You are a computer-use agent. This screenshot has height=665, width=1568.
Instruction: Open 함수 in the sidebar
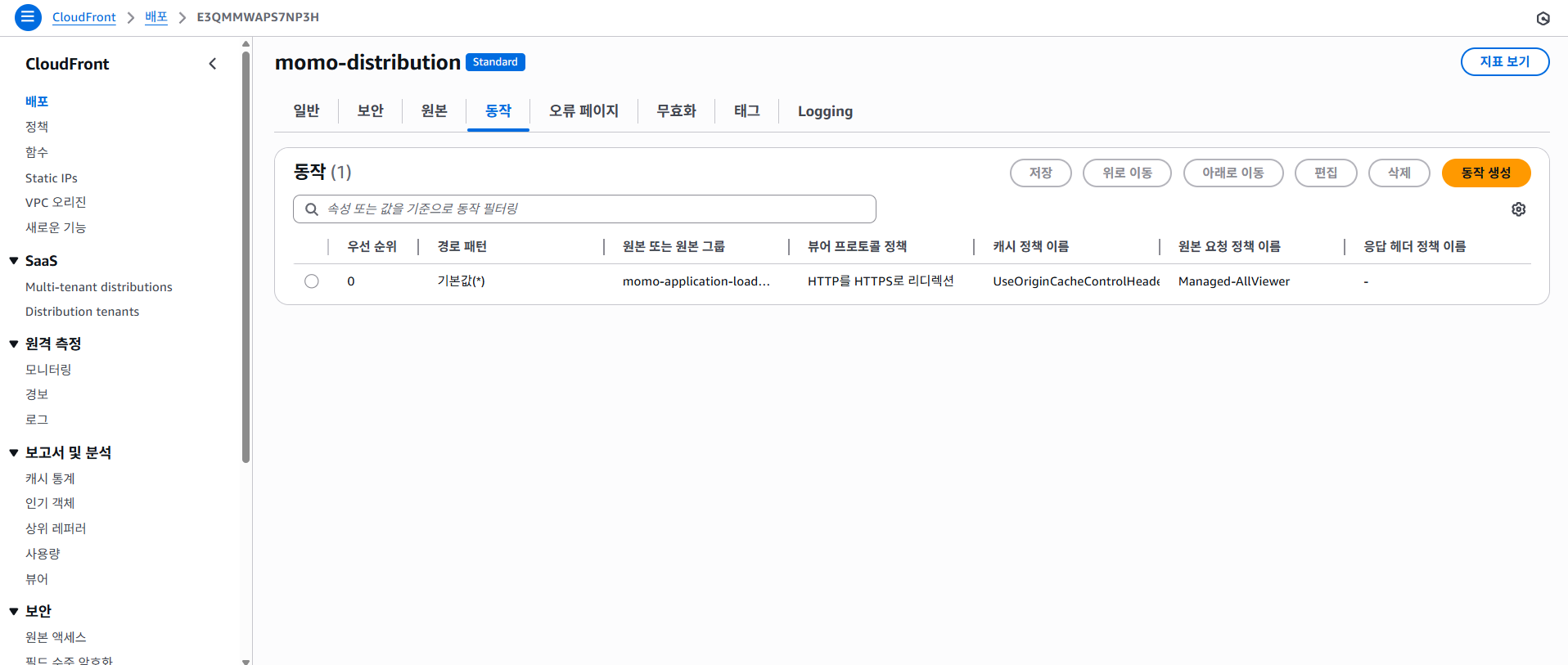(37, 152)
